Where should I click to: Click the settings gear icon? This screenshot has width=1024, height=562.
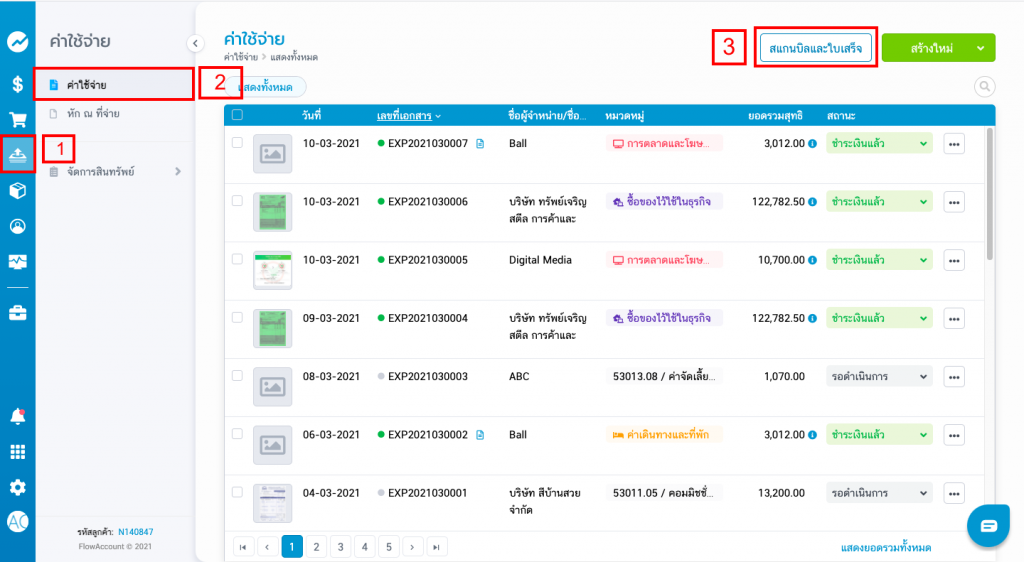17,487
